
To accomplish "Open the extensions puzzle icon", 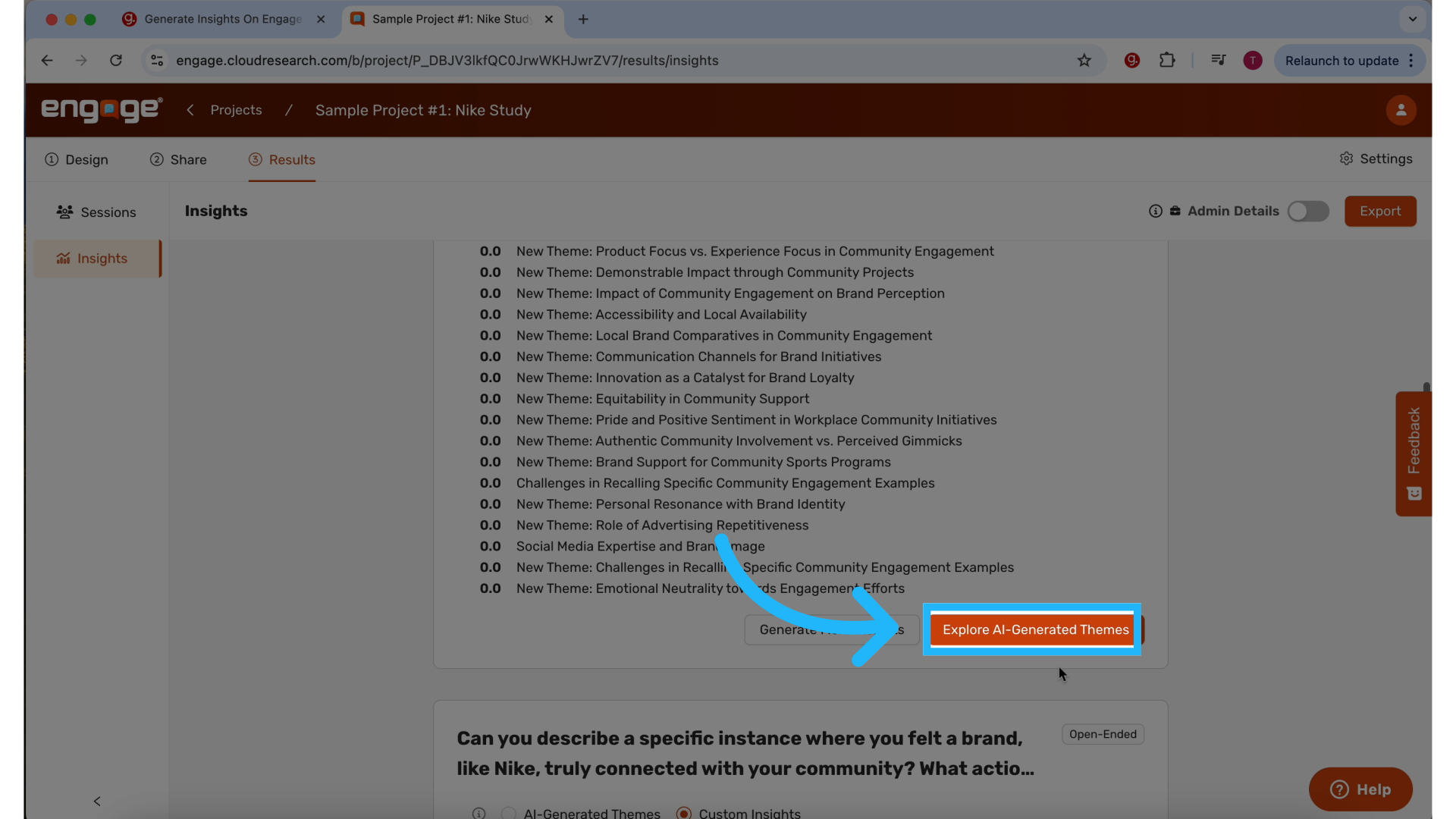I will tap(1168, 61).
